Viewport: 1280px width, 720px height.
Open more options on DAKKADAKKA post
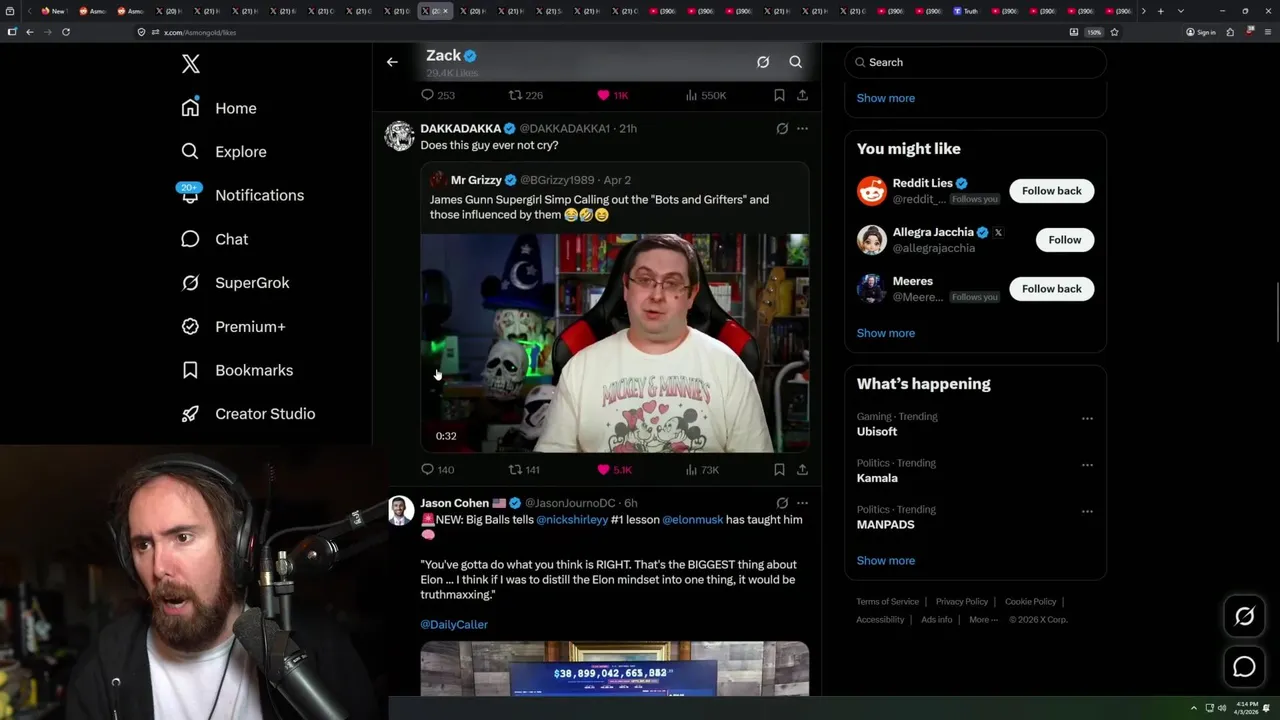[x=802, y=128]
